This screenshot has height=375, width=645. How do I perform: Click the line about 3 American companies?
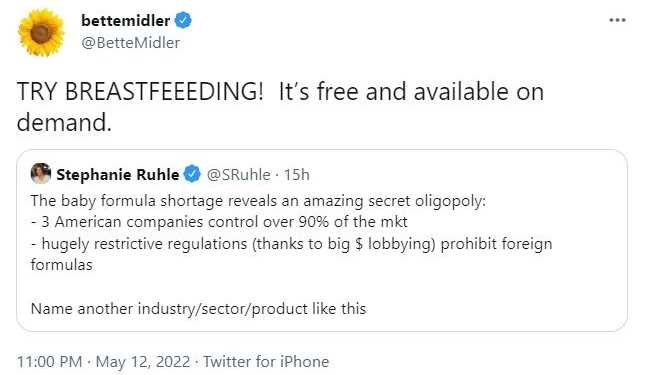tap(219, 222)
